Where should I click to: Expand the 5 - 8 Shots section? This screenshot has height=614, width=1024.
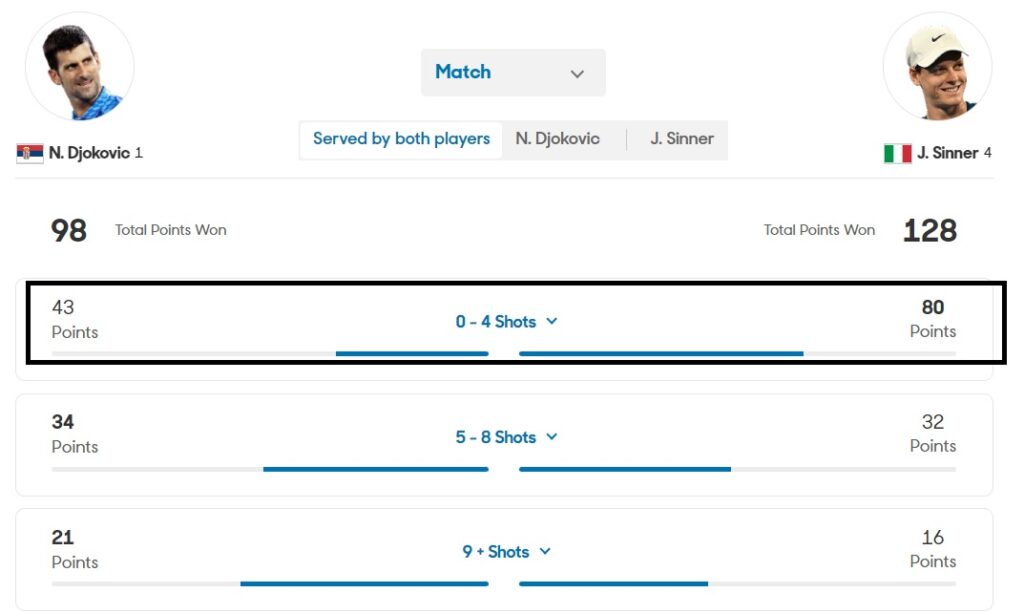(506, 437)
